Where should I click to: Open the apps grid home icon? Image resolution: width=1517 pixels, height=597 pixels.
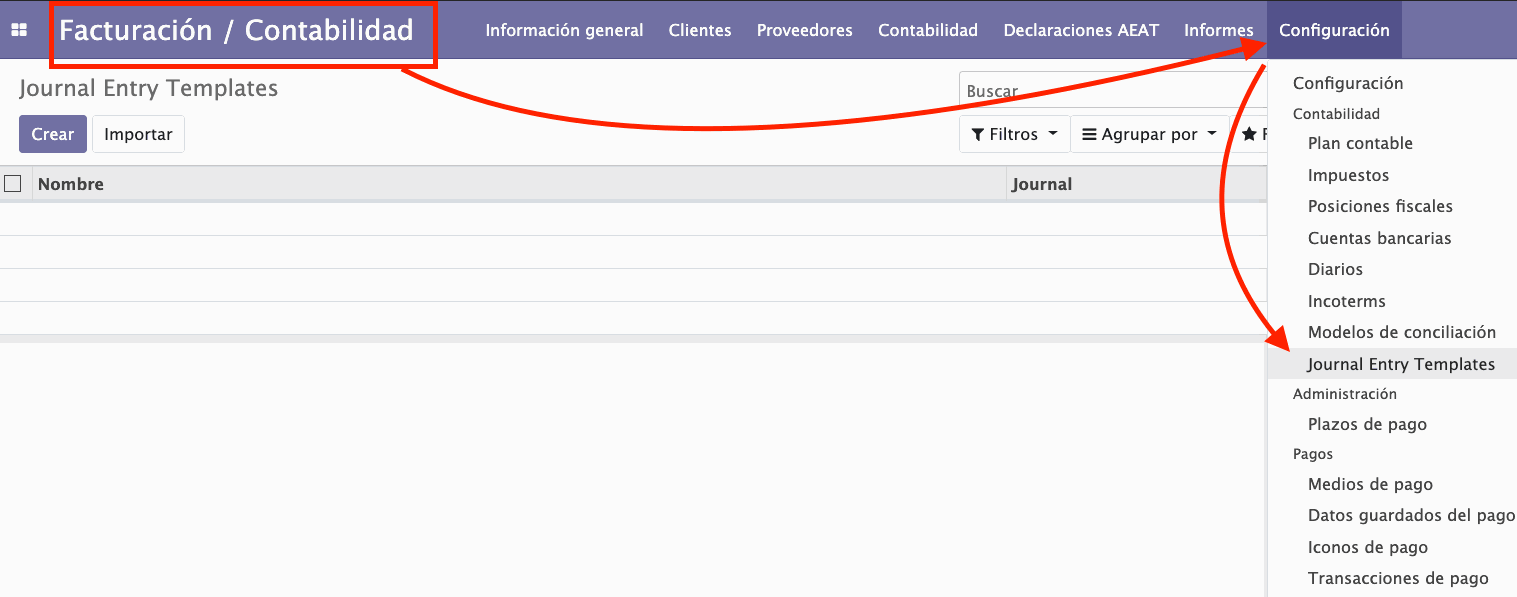pos(19,30)
